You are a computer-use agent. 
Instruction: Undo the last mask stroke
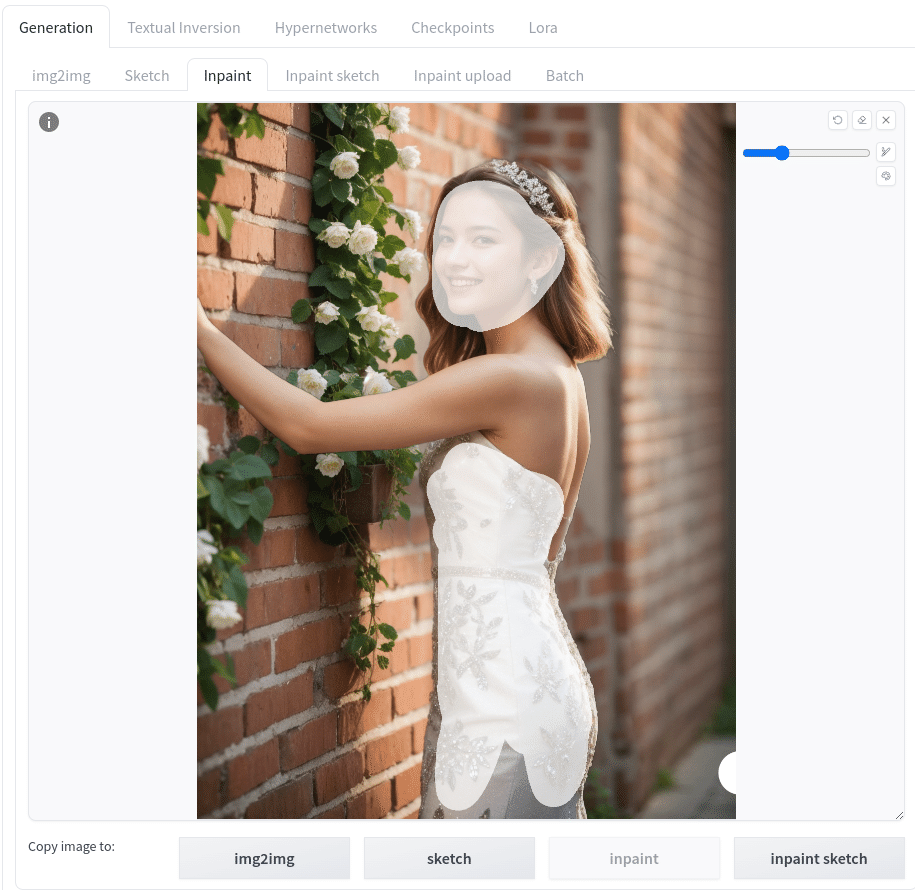click(838, 120)
